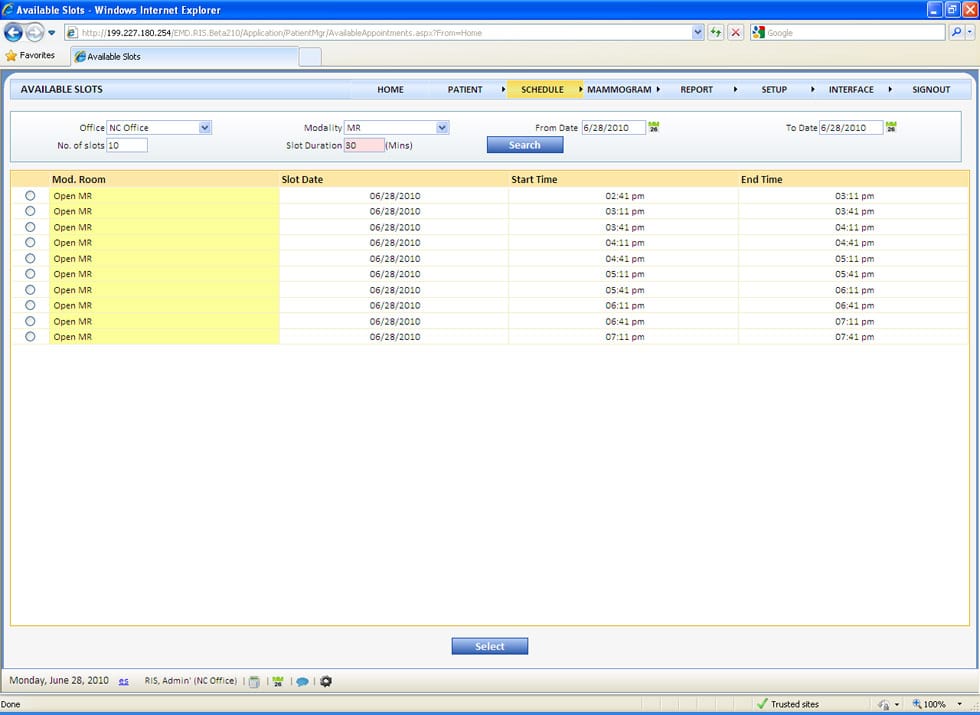Click the calculator icon in footer bar
The height and width of the screenshot is (715, 980).
click(x=254, y=682)
